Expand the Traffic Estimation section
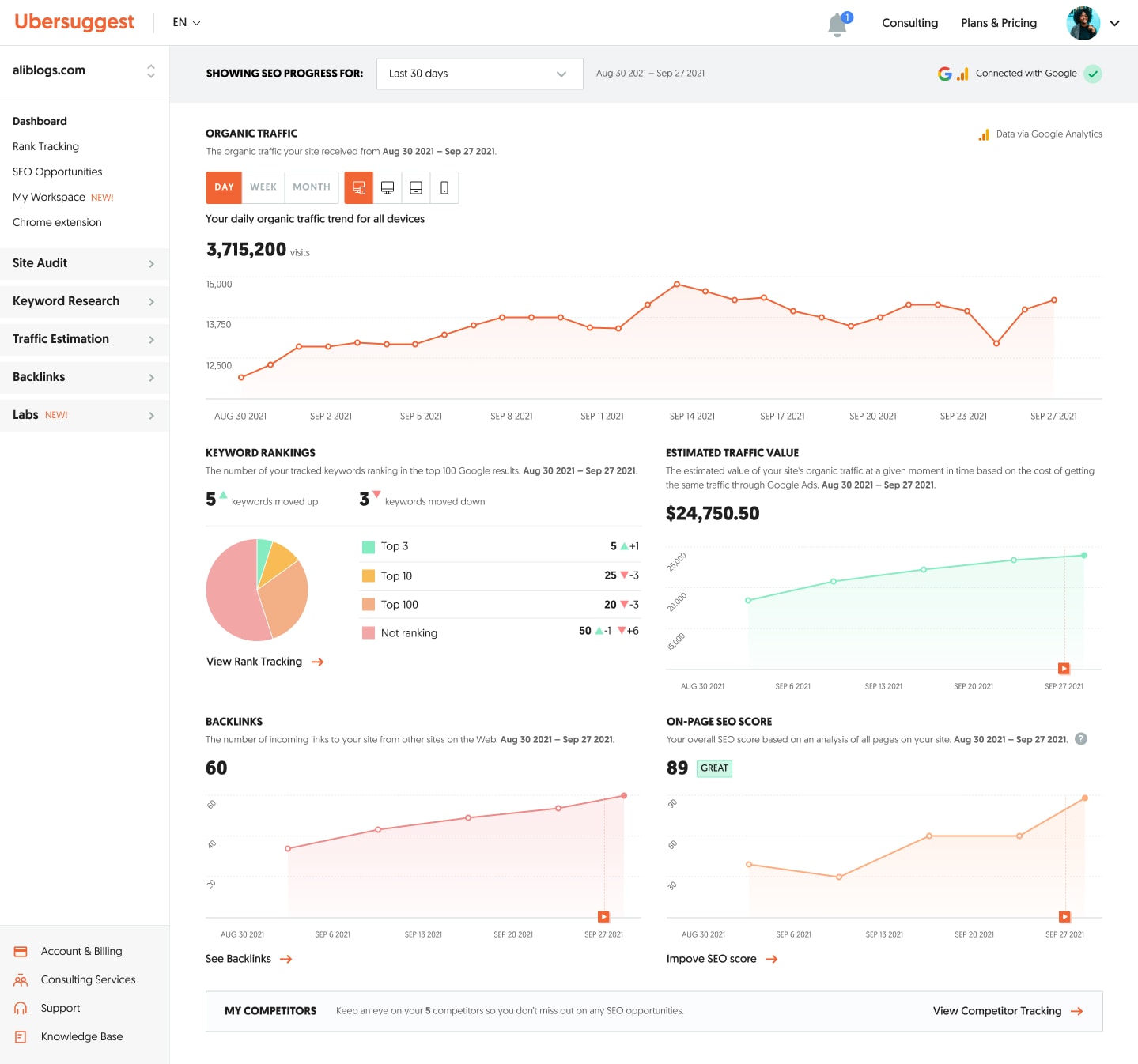The height and width of the screenshot is (1064, 1138). [85, 340]
